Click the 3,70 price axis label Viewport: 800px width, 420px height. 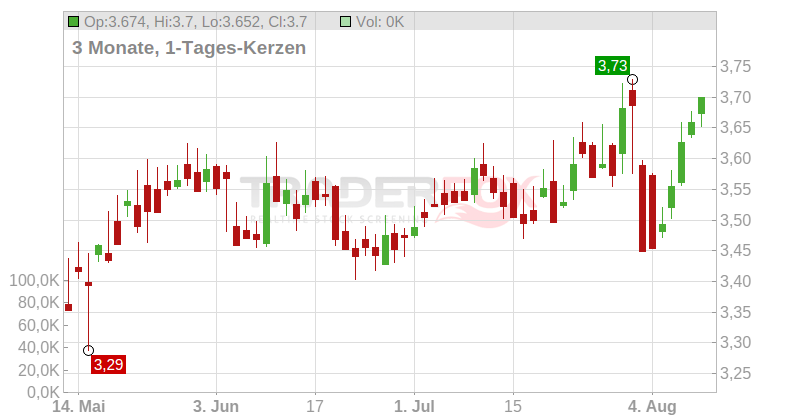coord(735,97)
